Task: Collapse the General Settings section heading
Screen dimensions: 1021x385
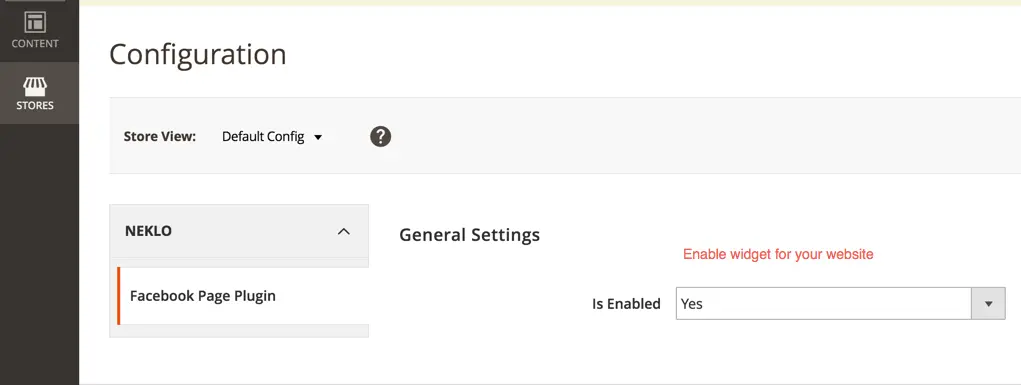Action: pyautogui.click(x=469, y=235)
